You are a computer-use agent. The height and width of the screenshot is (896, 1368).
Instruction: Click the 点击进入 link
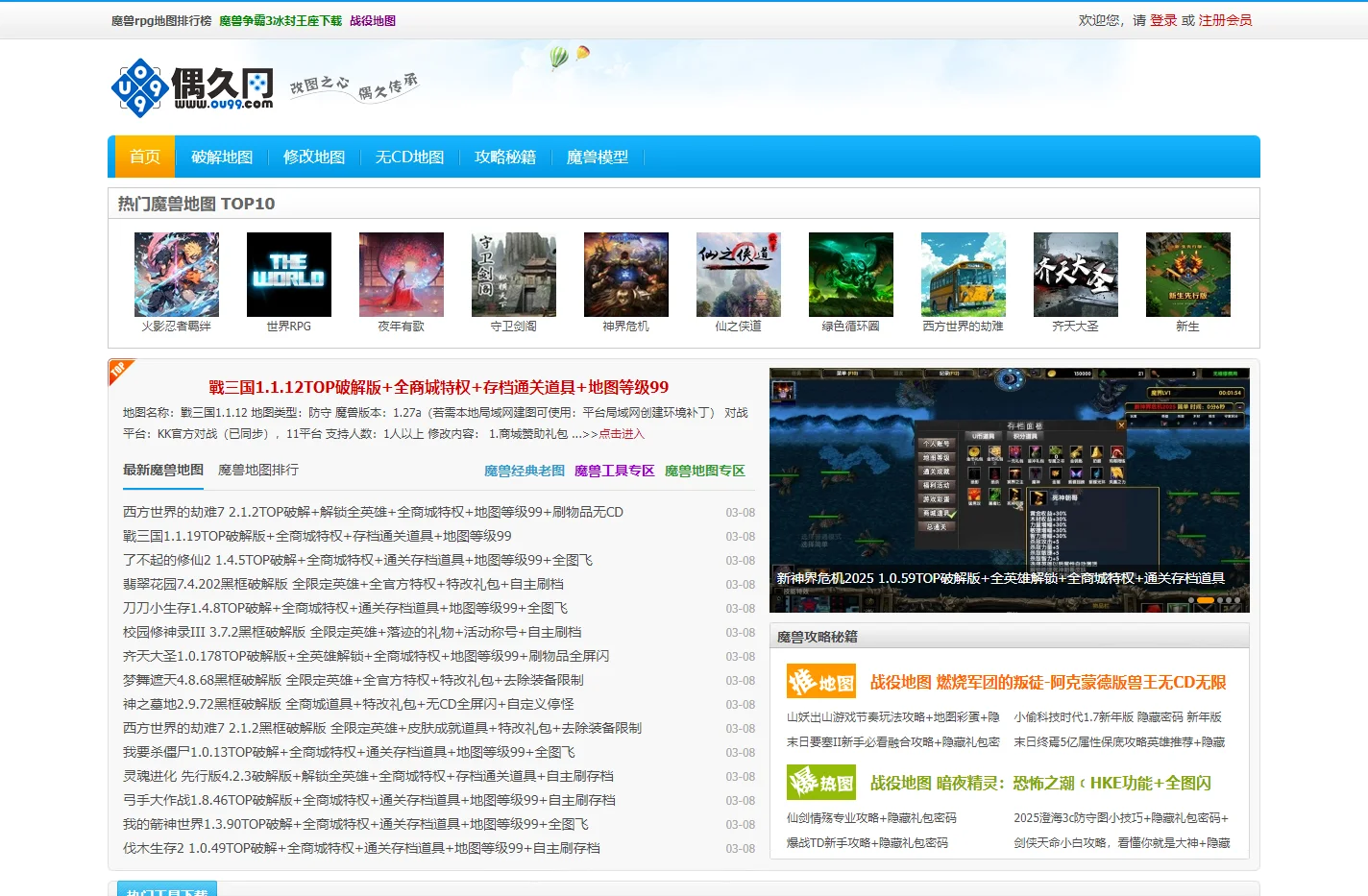622,434
